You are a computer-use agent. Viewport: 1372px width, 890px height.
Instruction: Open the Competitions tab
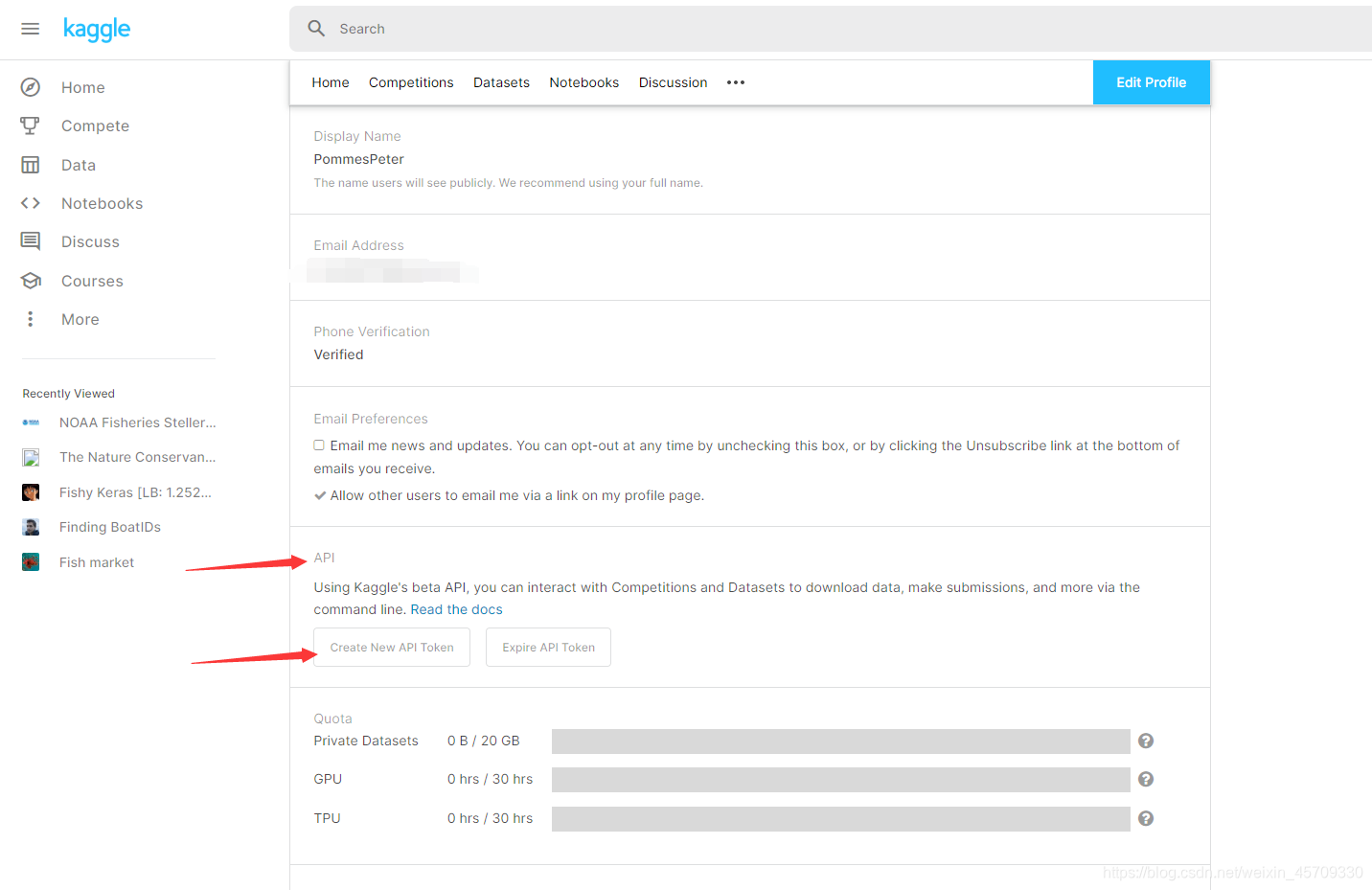(x=411, y=82)
